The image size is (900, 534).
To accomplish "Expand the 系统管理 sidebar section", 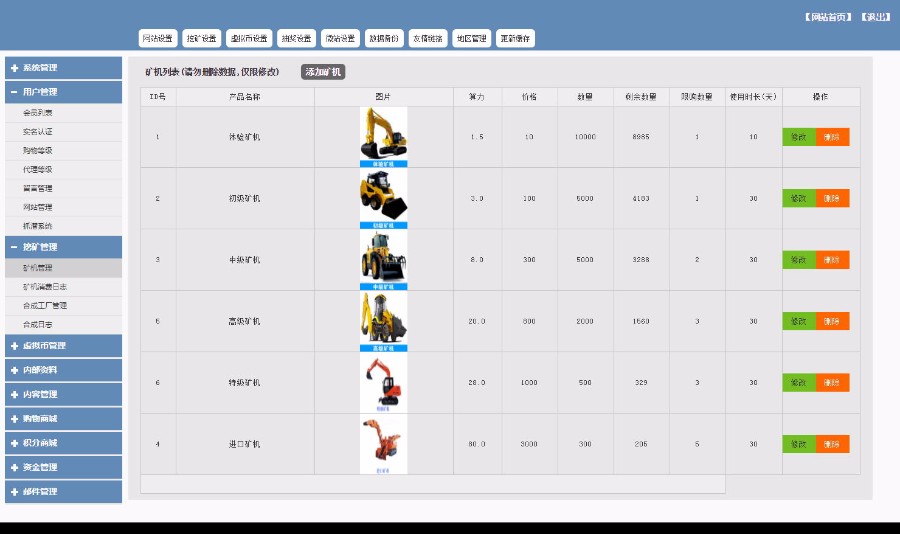I will click(x=63, y=68).
